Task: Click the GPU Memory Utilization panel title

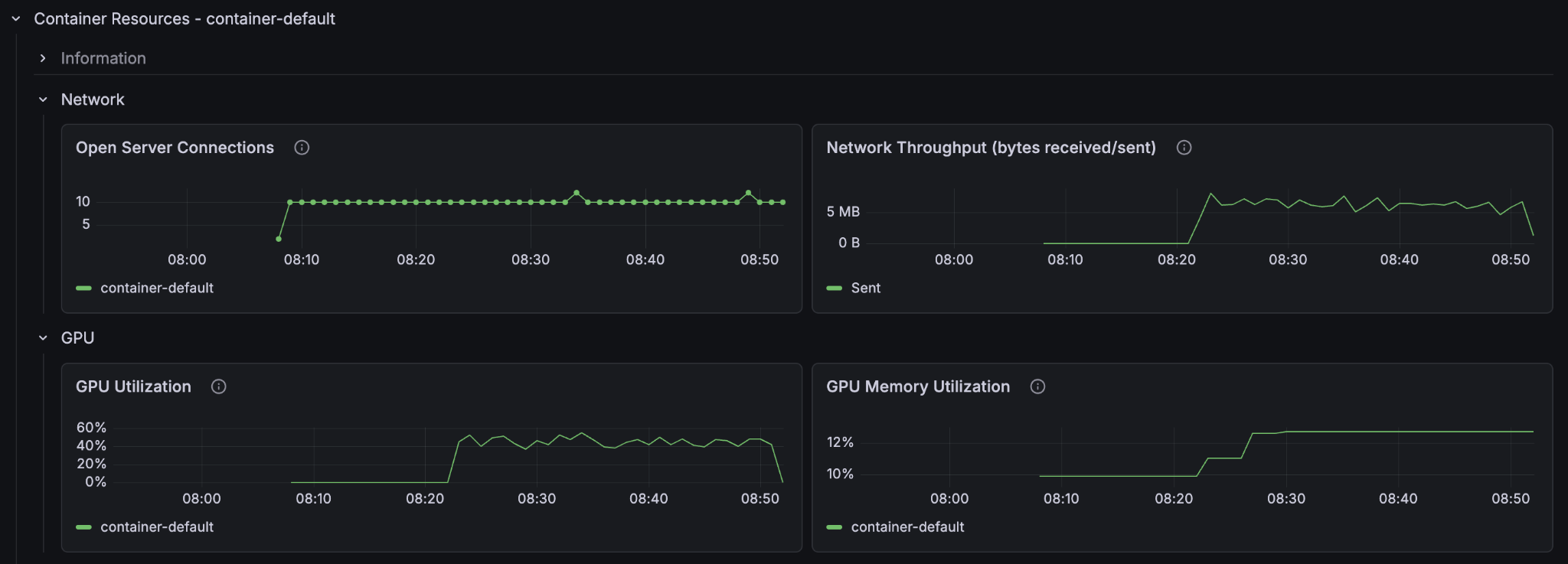Action: point(918,386)
